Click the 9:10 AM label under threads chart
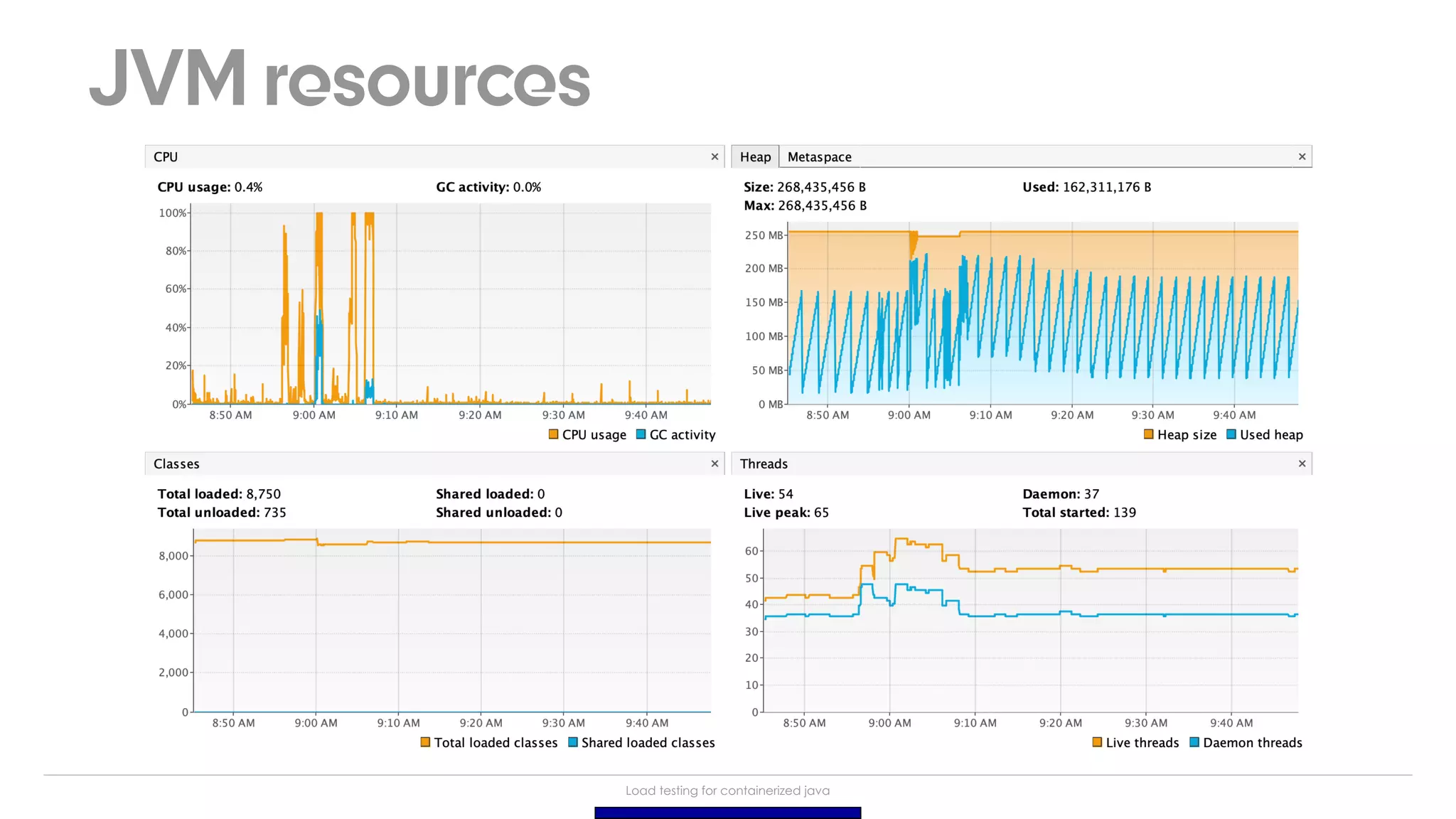The height and width of the screenshot is (819, 1456). (975, 723)
